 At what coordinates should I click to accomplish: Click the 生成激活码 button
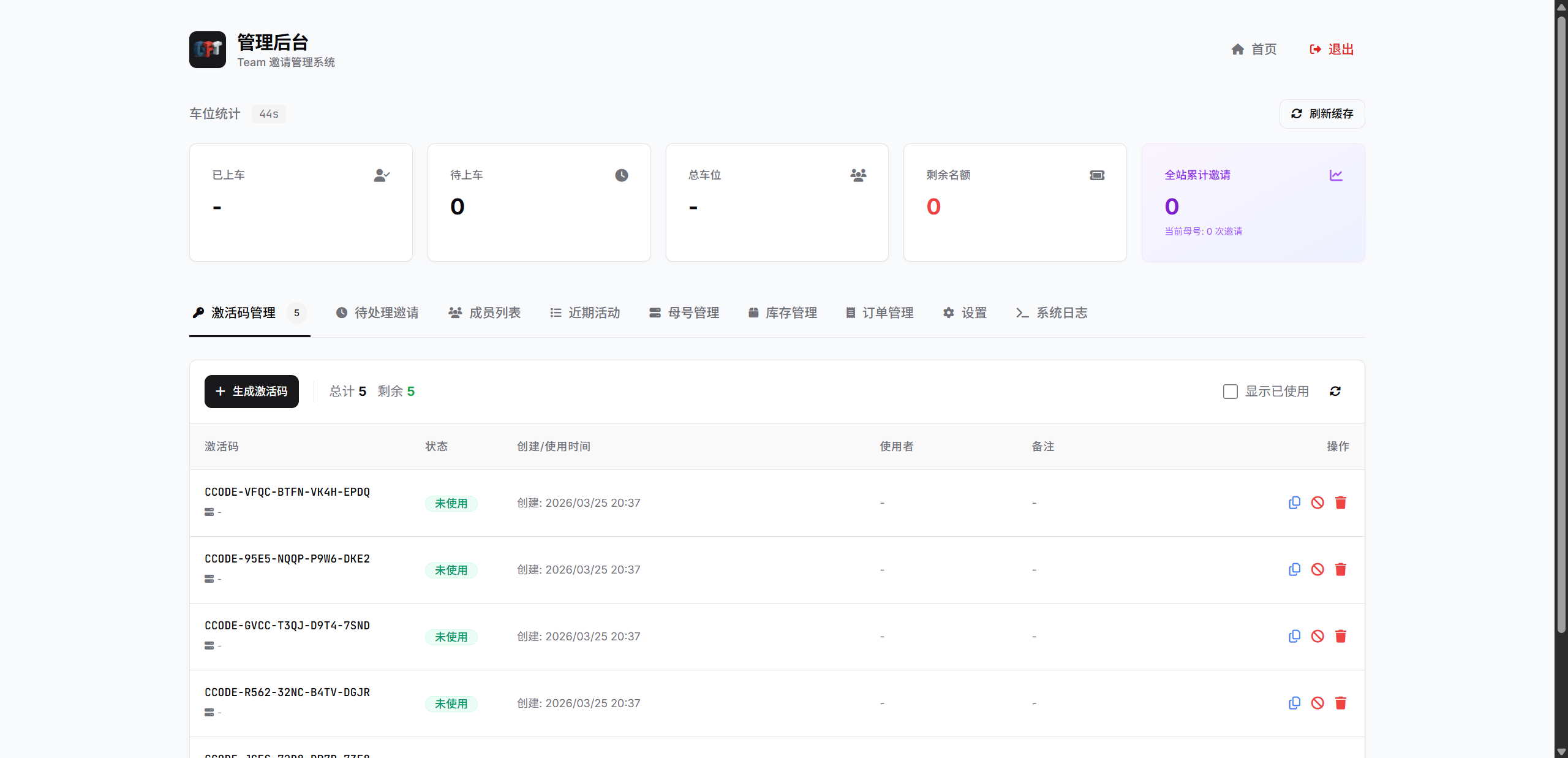[251, 391]
